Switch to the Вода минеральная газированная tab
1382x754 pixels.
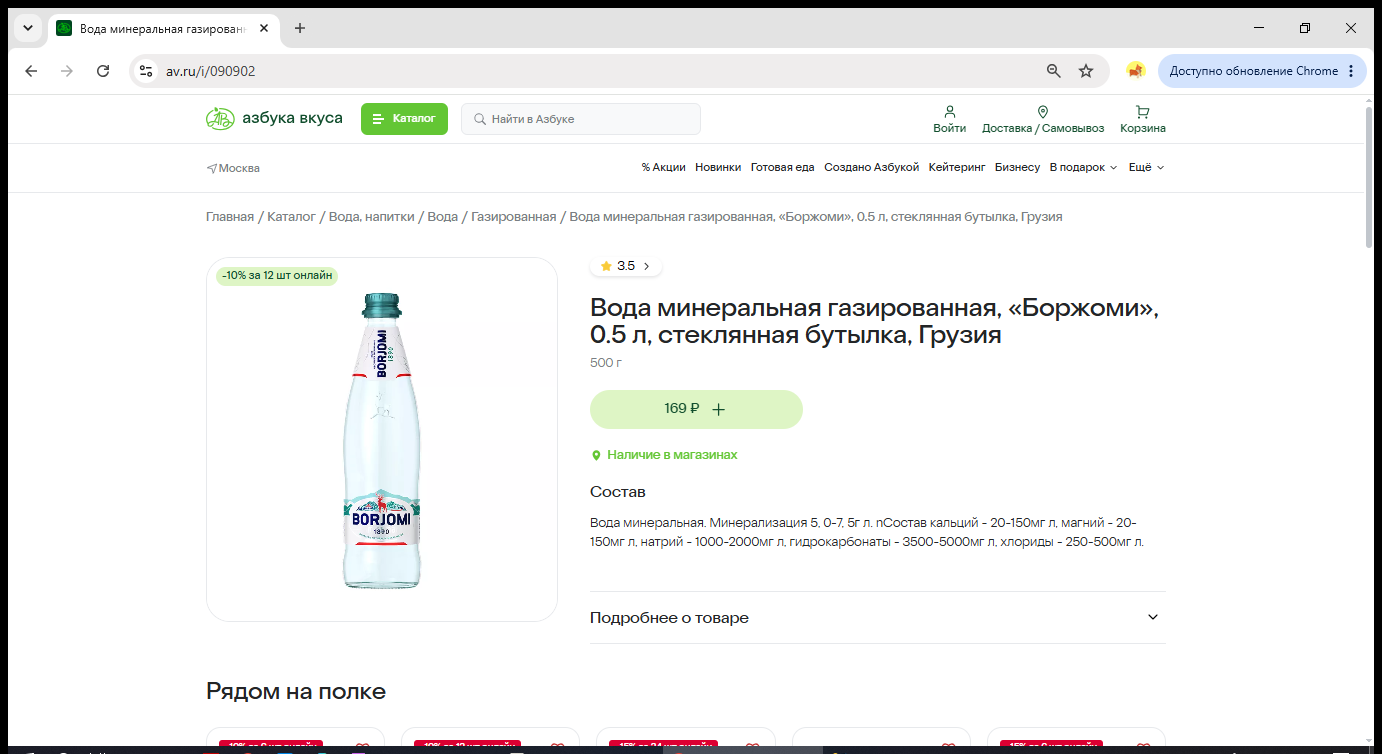(163, 28)
